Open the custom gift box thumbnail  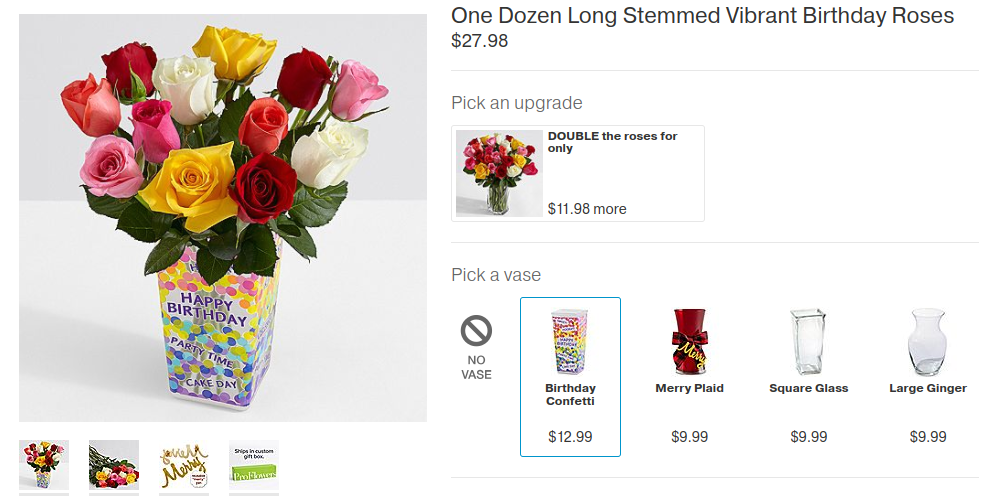coord(254,465)
